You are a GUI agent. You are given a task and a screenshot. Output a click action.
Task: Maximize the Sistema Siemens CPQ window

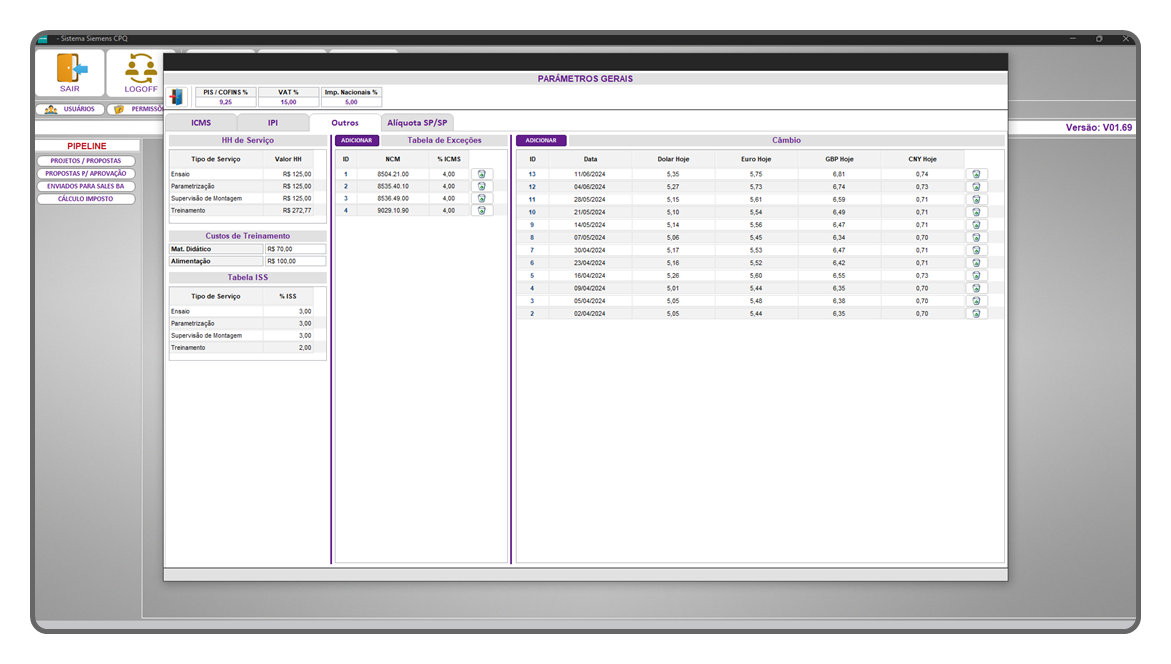(x=1099, y=38)
